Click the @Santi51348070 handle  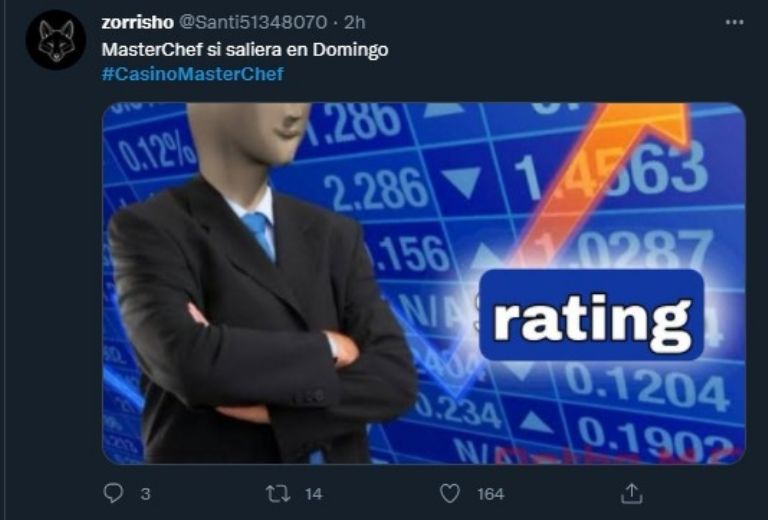point(252,23)
